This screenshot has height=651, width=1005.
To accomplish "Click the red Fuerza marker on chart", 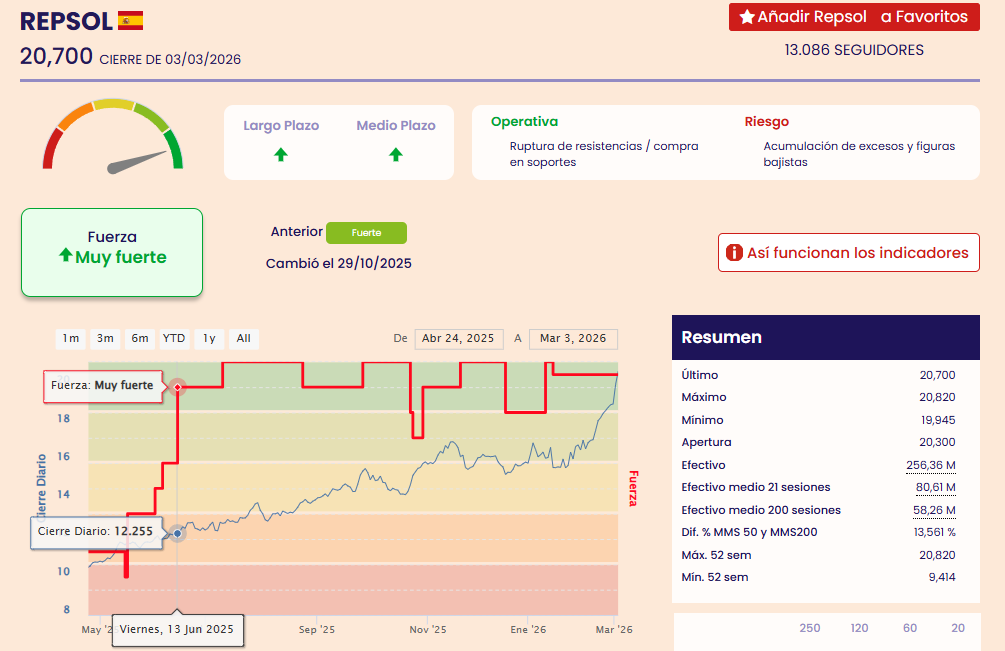I will pos(178,387).
